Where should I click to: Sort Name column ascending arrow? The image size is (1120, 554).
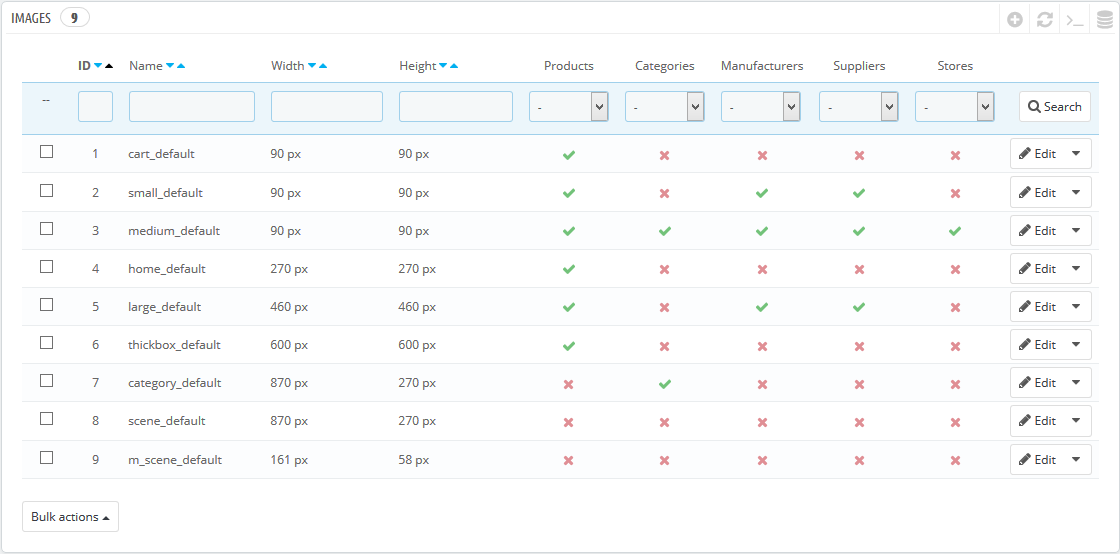coord(181,66)
